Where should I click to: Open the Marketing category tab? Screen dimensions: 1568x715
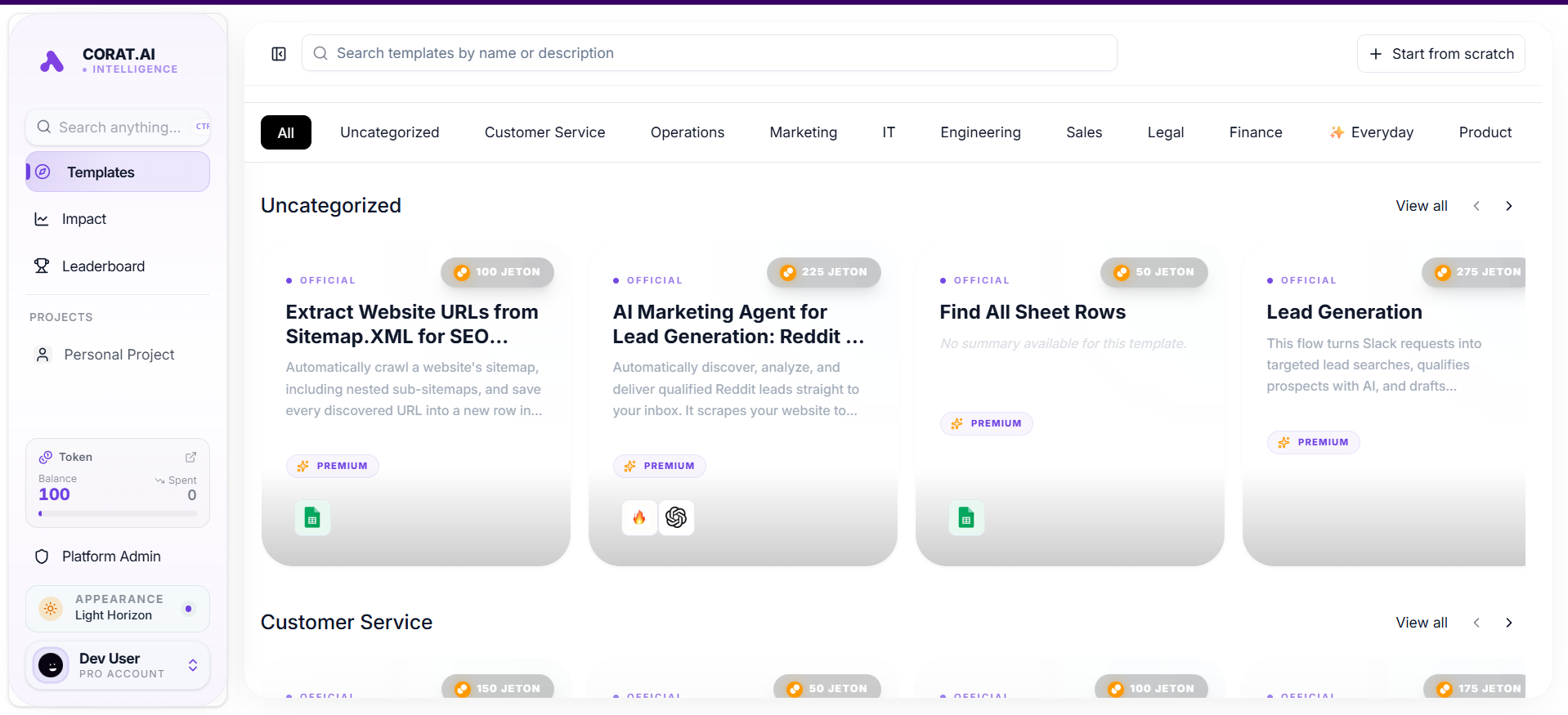point(804,132)
